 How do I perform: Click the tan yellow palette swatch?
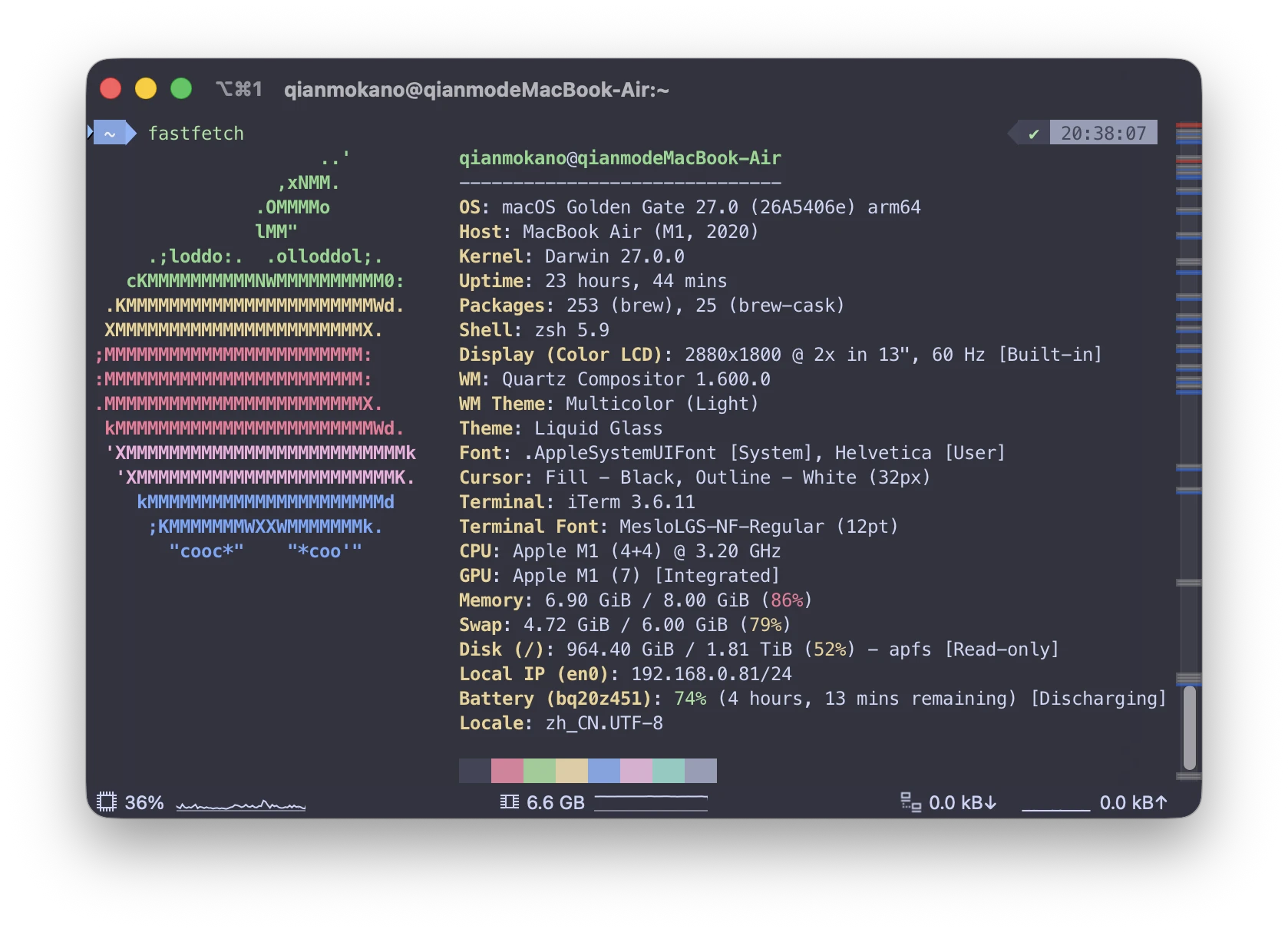tap(572, 771)
